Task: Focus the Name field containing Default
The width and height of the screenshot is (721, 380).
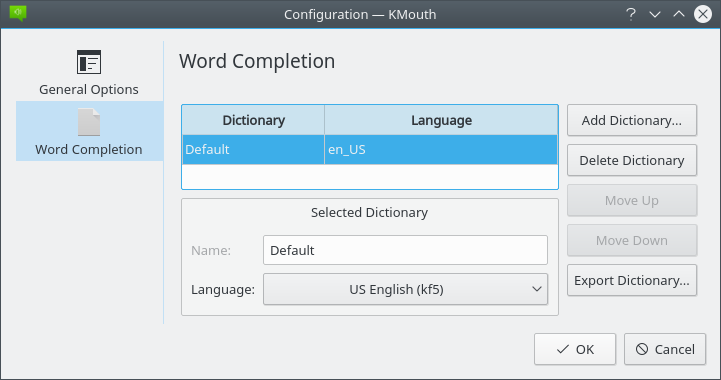Action: [405, 250]
